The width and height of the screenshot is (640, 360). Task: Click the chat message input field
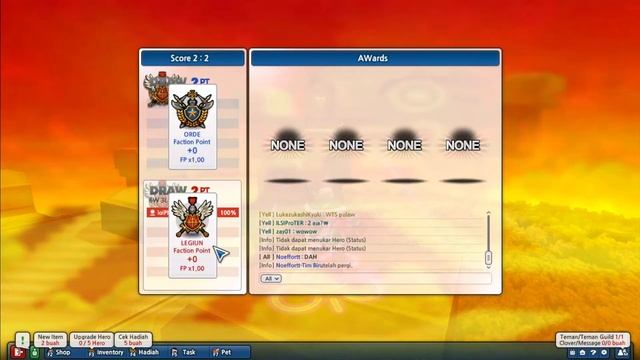(386, 278)
